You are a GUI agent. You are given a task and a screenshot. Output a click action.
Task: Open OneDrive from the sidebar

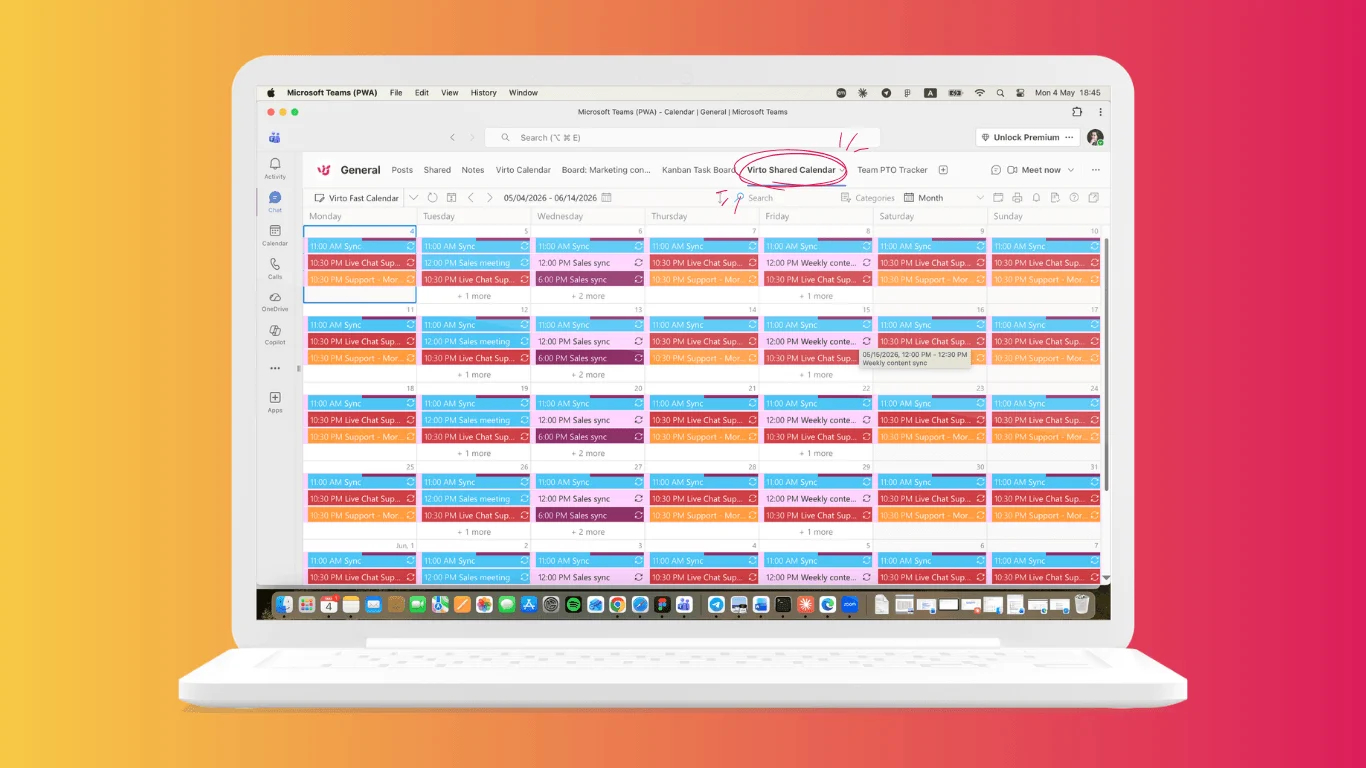[274, 301]
